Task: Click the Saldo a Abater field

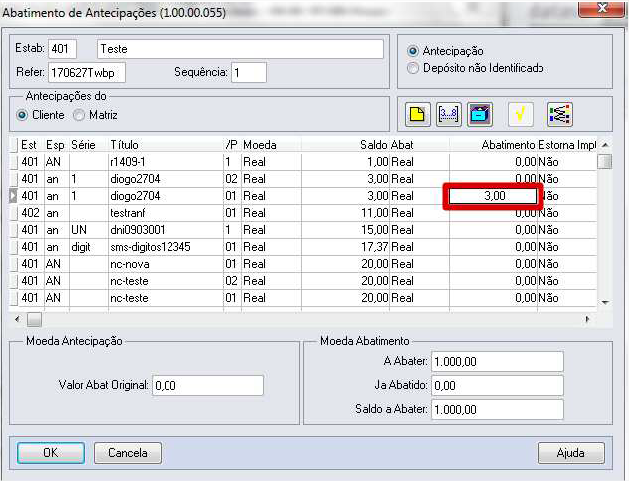Action: click(497, 410)
